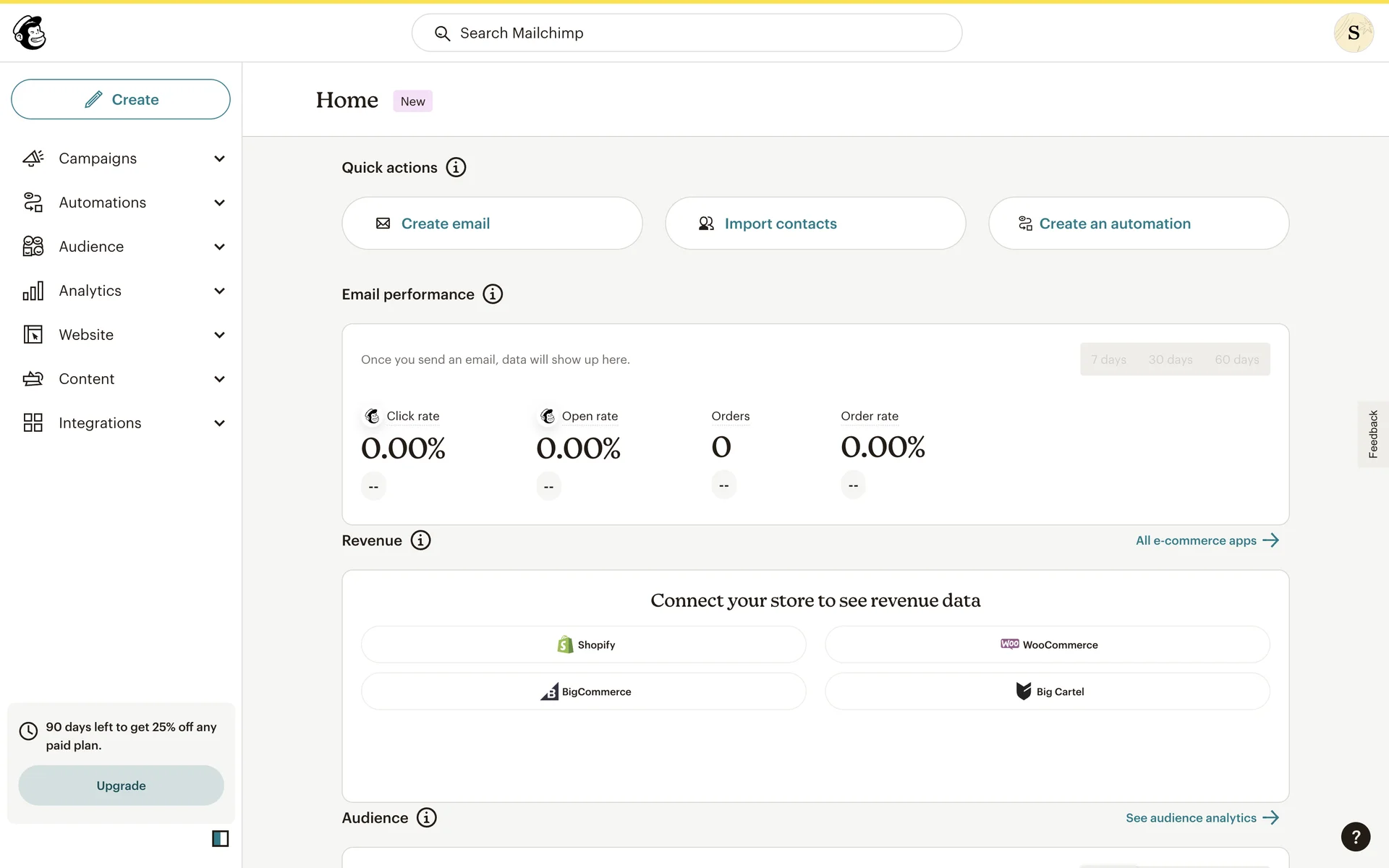Select 30 days range
1389x868 pixels.
pyautogui.click(x=1170, y=359)
